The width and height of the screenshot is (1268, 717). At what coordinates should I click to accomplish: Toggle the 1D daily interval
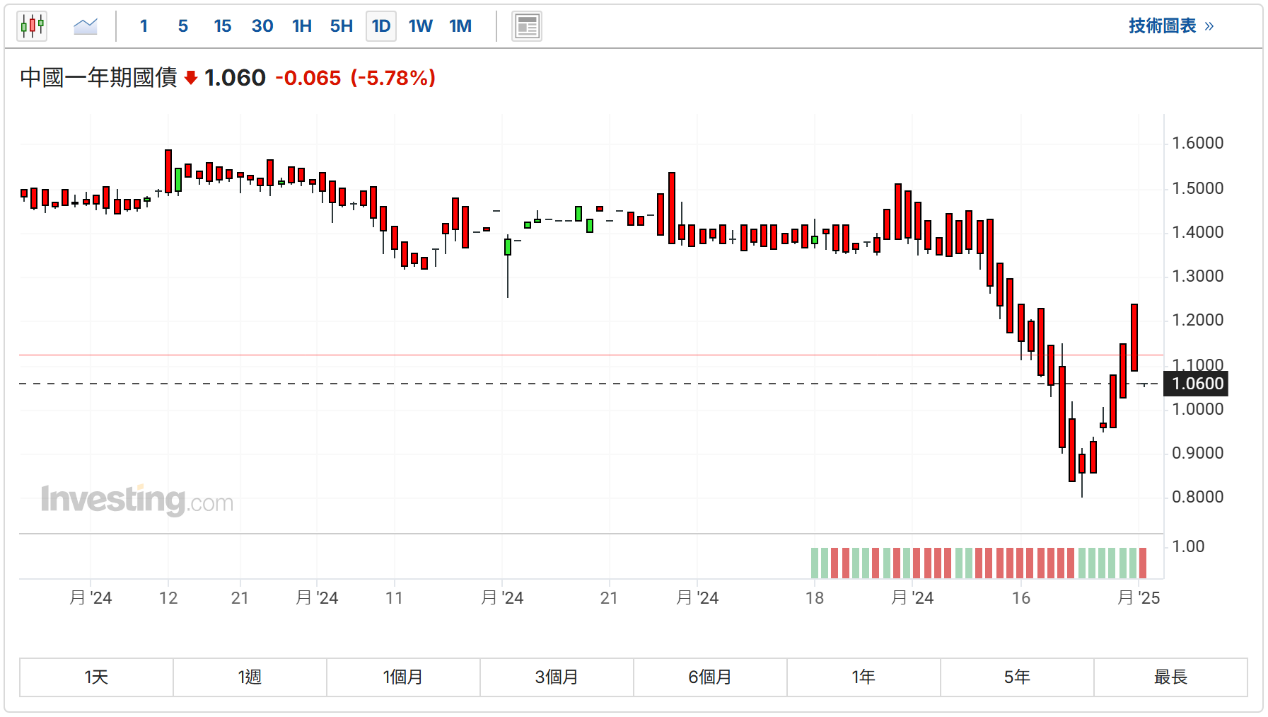381,26
